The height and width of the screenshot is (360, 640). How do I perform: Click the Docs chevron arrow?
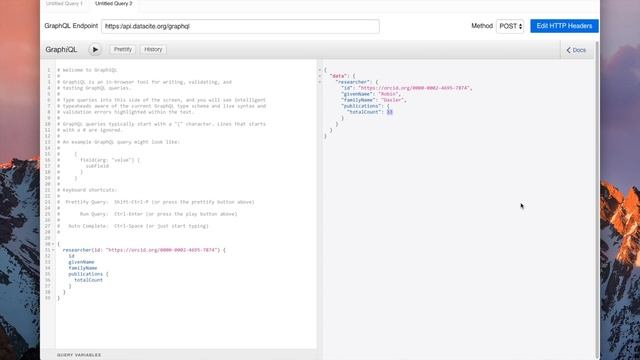pos(568,50)
